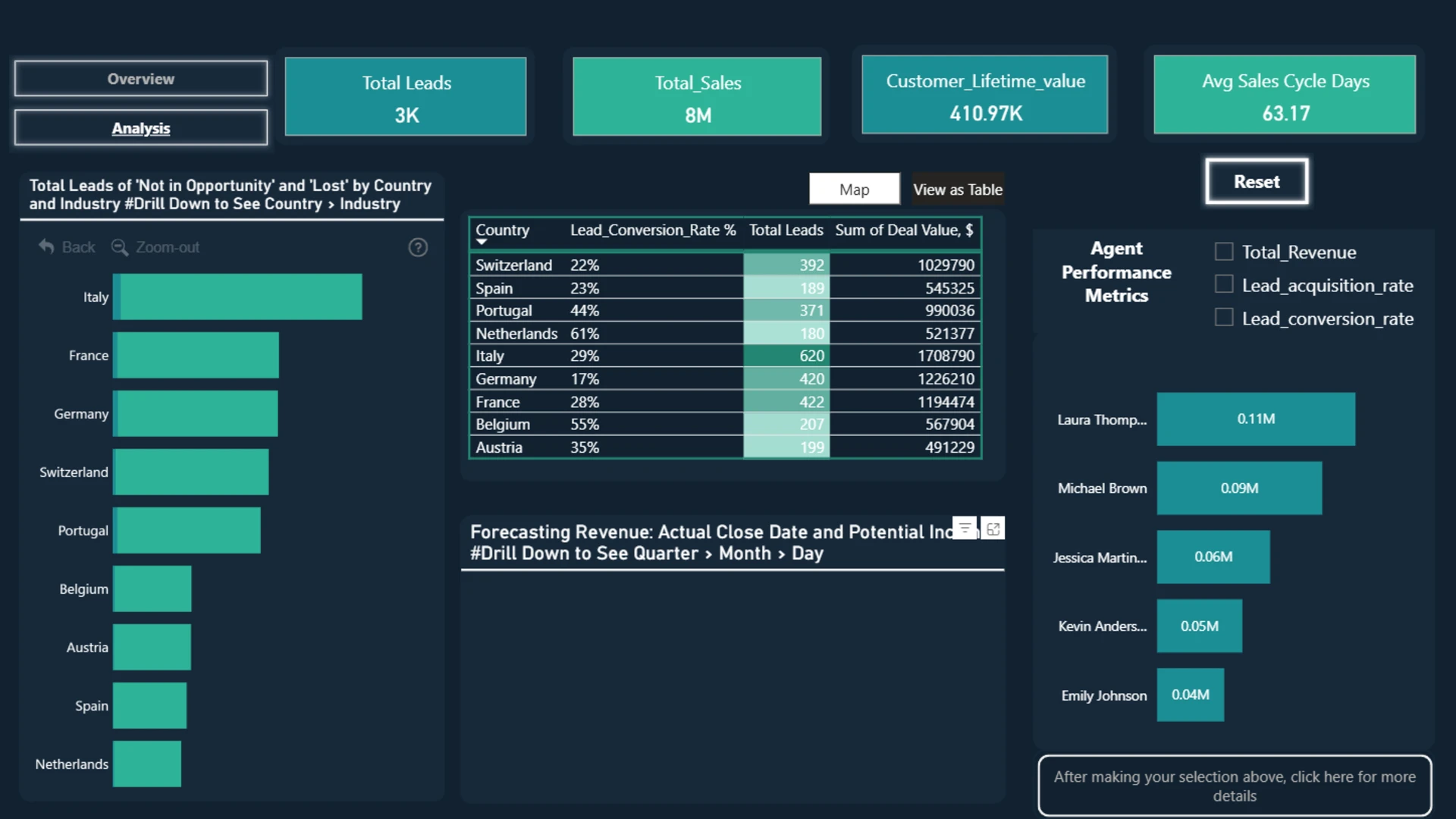Click the Back arrow icon in the bar chart
1456x819 pixels.
point(46,247)
